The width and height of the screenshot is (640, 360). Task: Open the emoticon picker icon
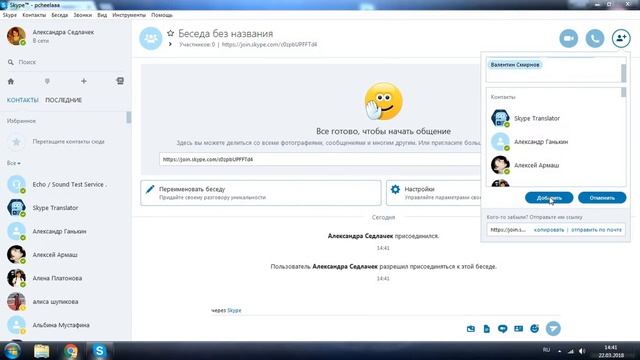534,329
